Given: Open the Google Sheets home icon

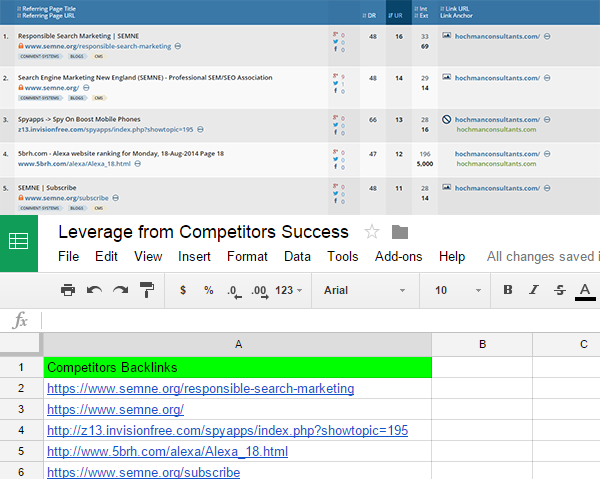Looking at the screenshot, I should point(19,241).
